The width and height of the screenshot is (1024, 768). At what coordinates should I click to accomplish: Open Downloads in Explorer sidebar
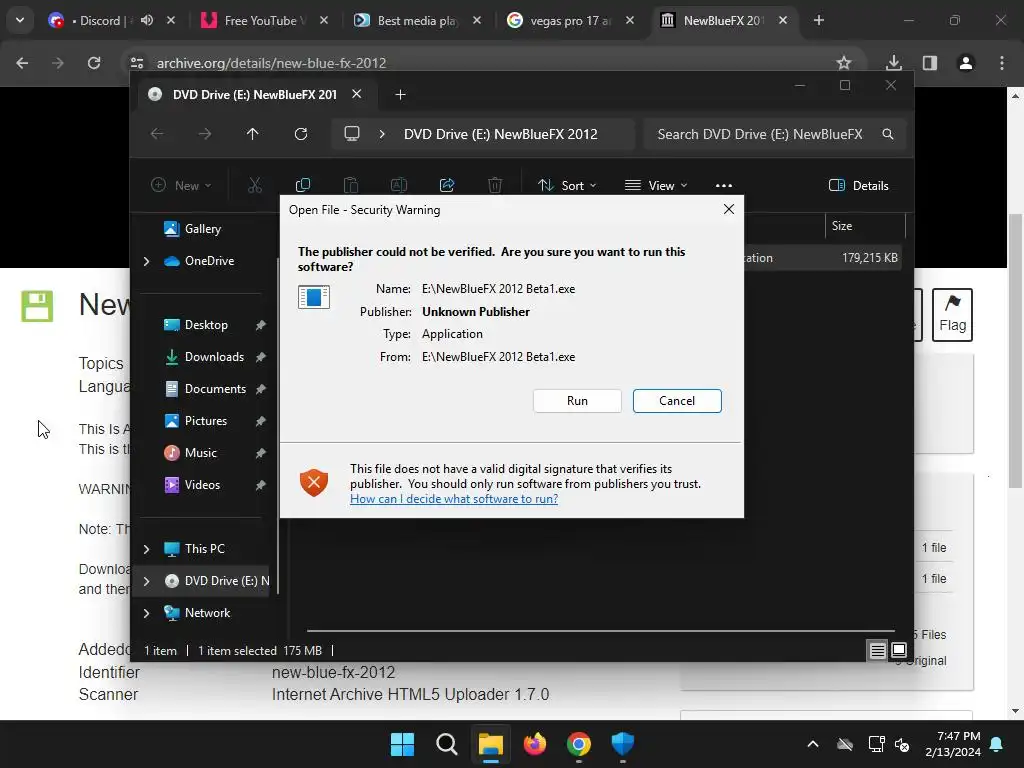point(214,357)
